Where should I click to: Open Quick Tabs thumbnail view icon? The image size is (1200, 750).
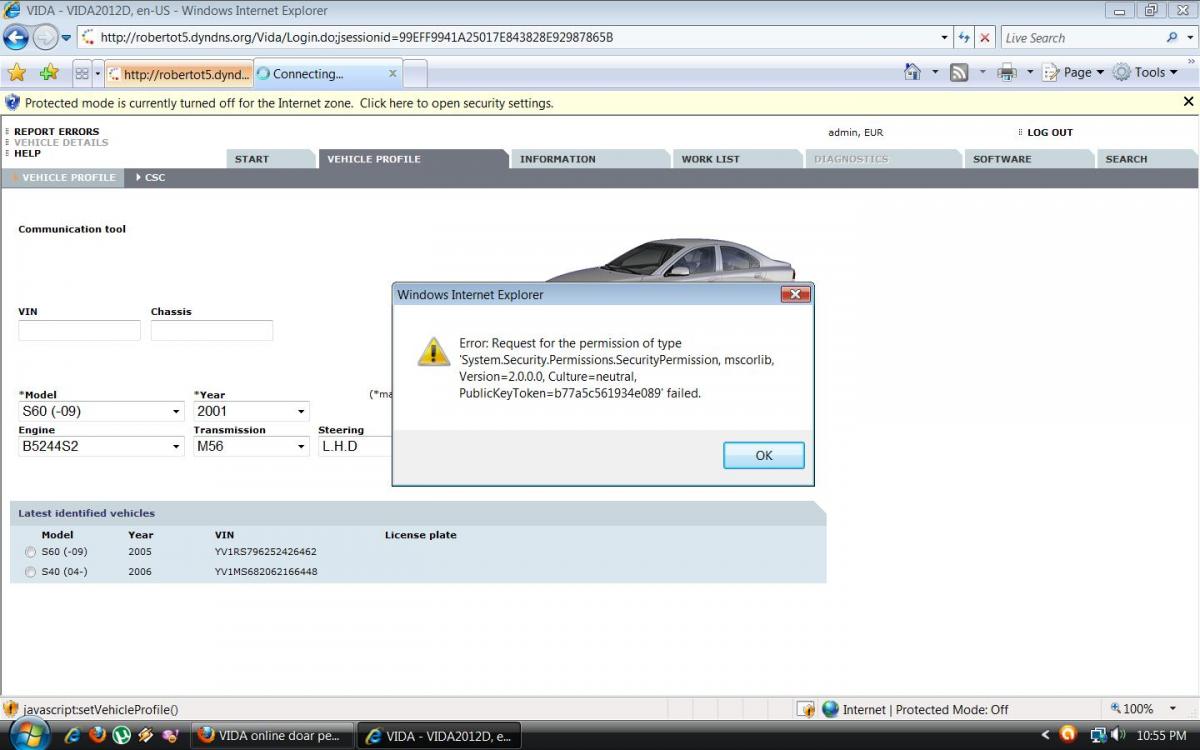click(82, 74)
